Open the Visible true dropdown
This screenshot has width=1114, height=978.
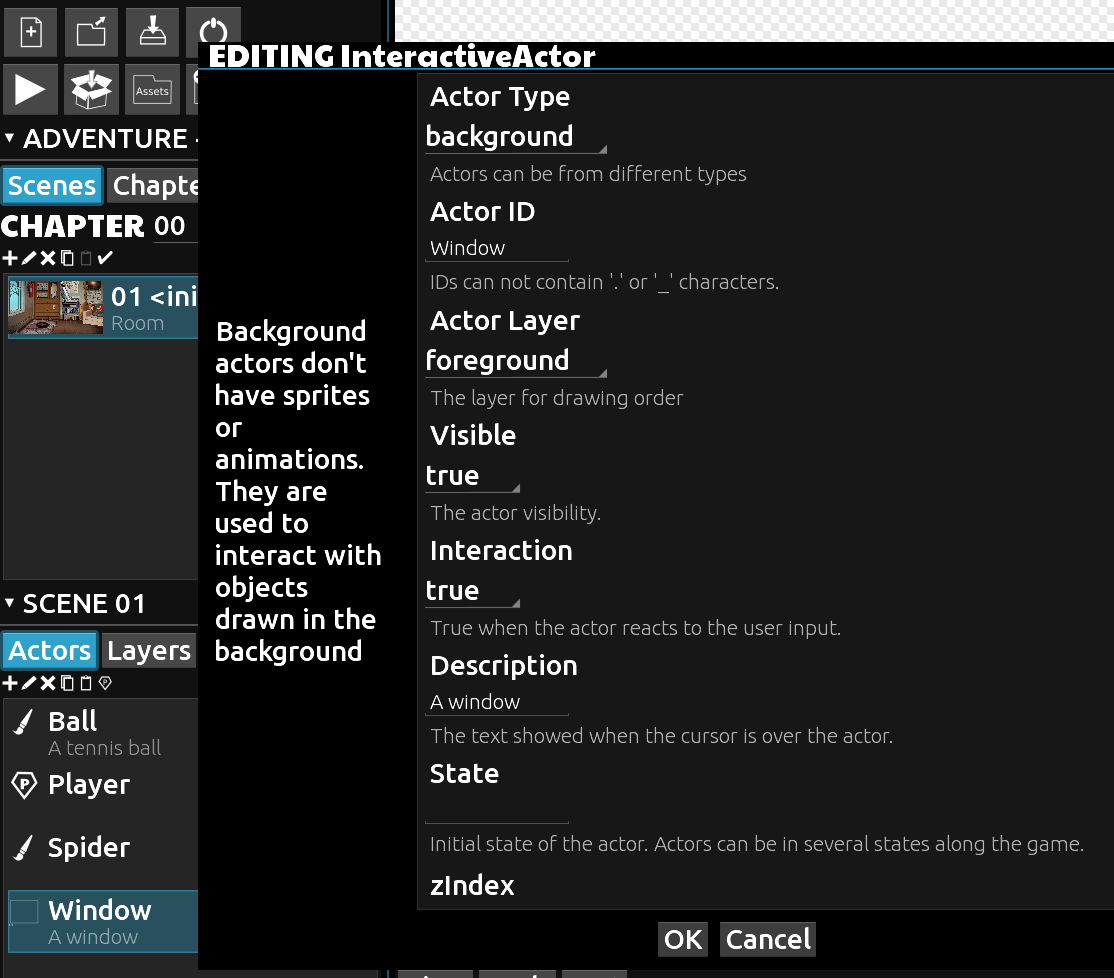(x=472, y=476)
